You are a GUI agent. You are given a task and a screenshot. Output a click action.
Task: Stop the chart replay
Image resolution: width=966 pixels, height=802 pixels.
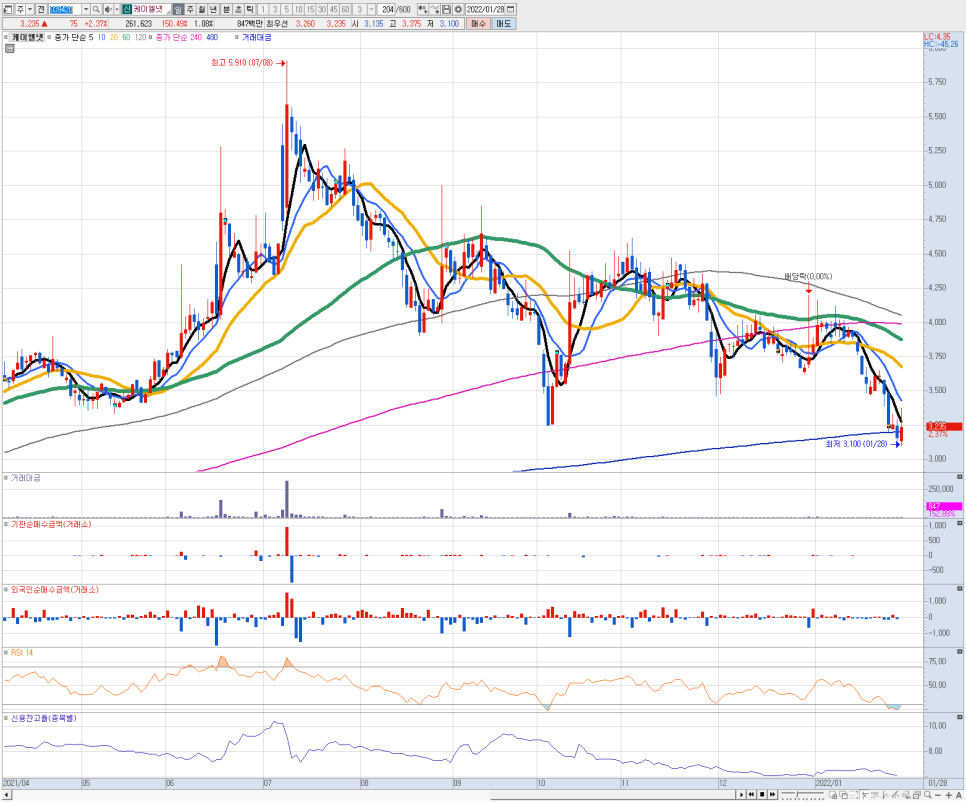click(762, 795)
